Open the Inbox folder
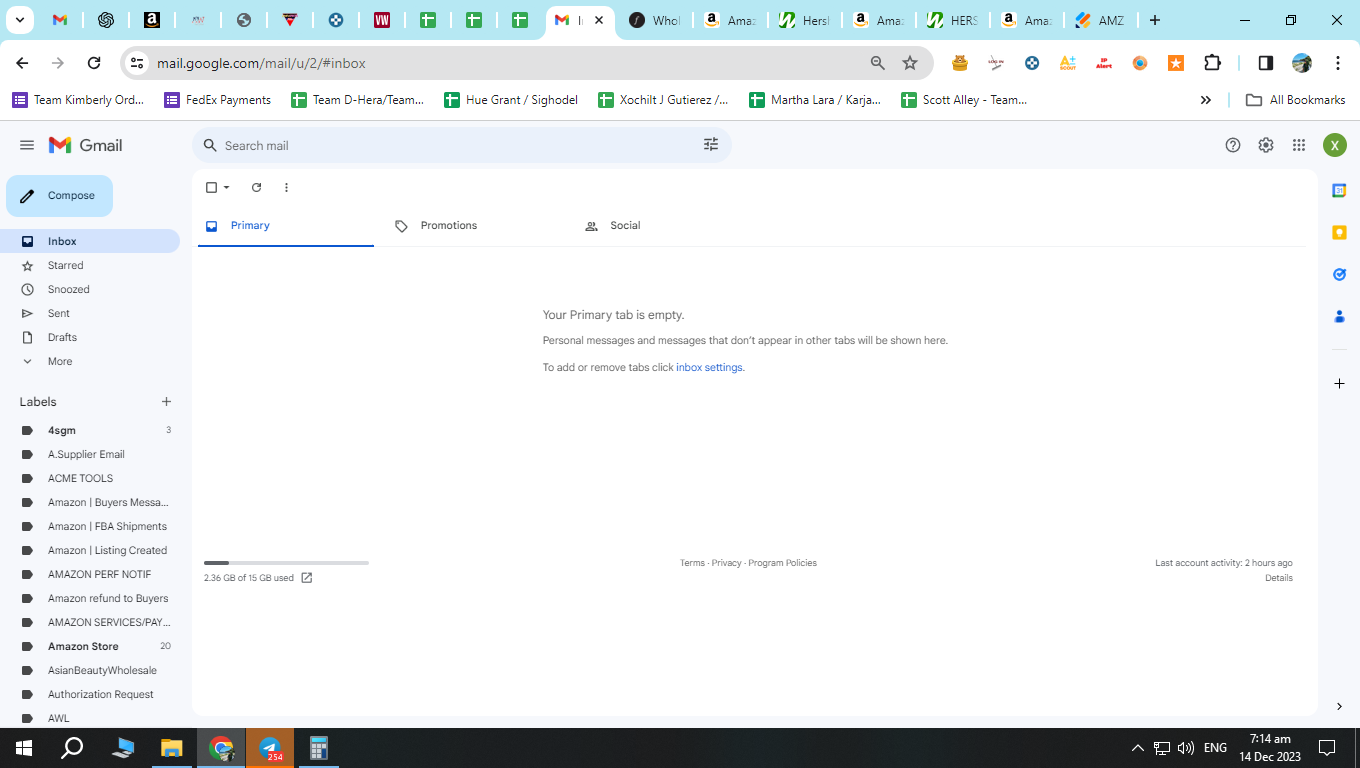The image size is (1360, 768). [90, 241]
